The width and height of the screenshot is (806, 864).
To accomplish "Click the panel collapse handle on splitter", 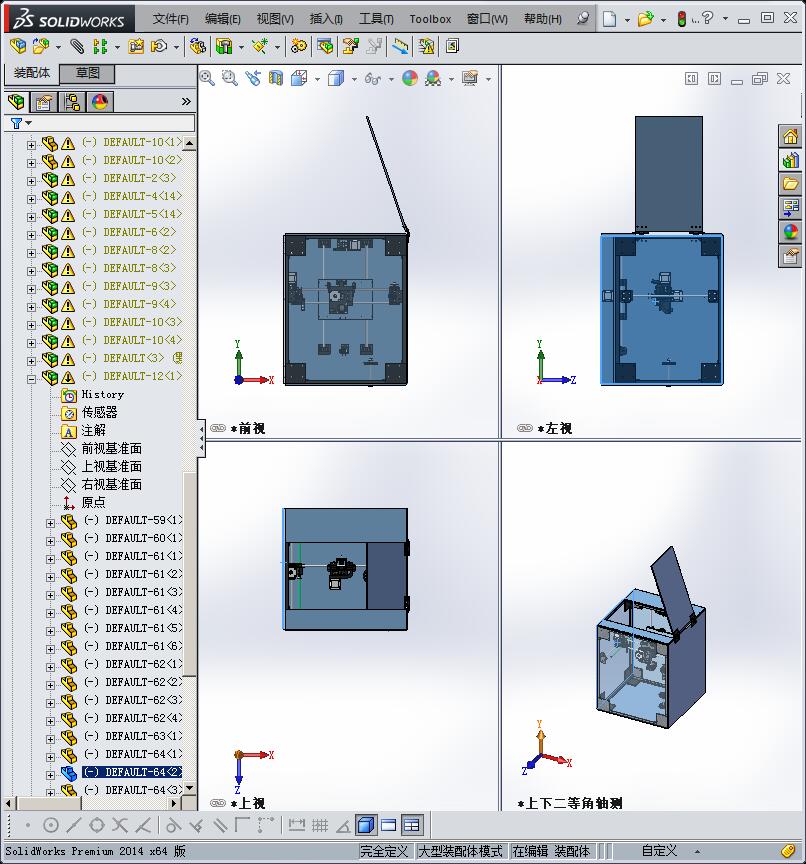I will 202,438.
